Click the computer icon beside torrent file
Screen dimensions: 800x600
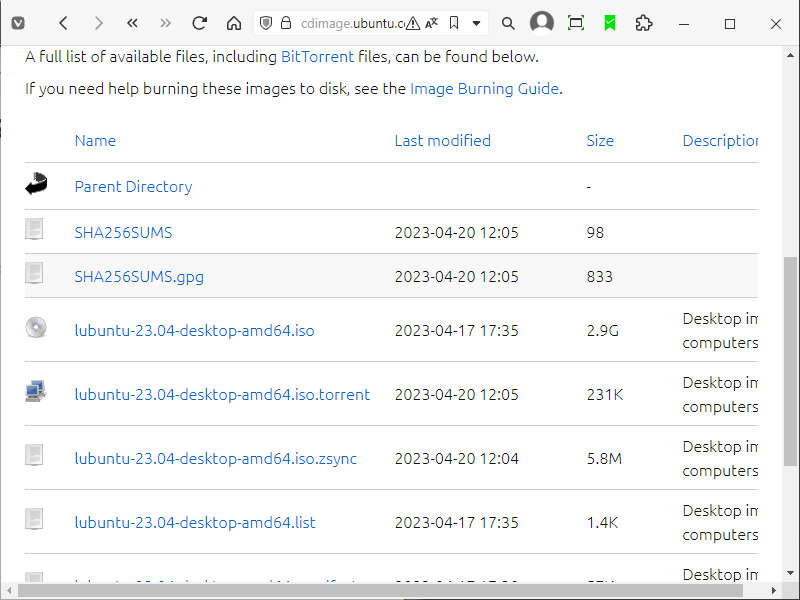36,391
